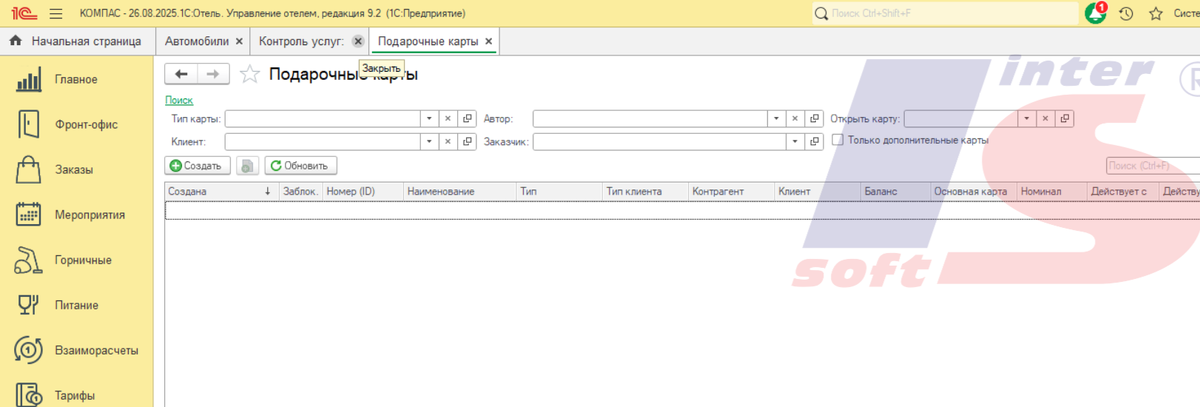Click the Заблок. column header

300,190
